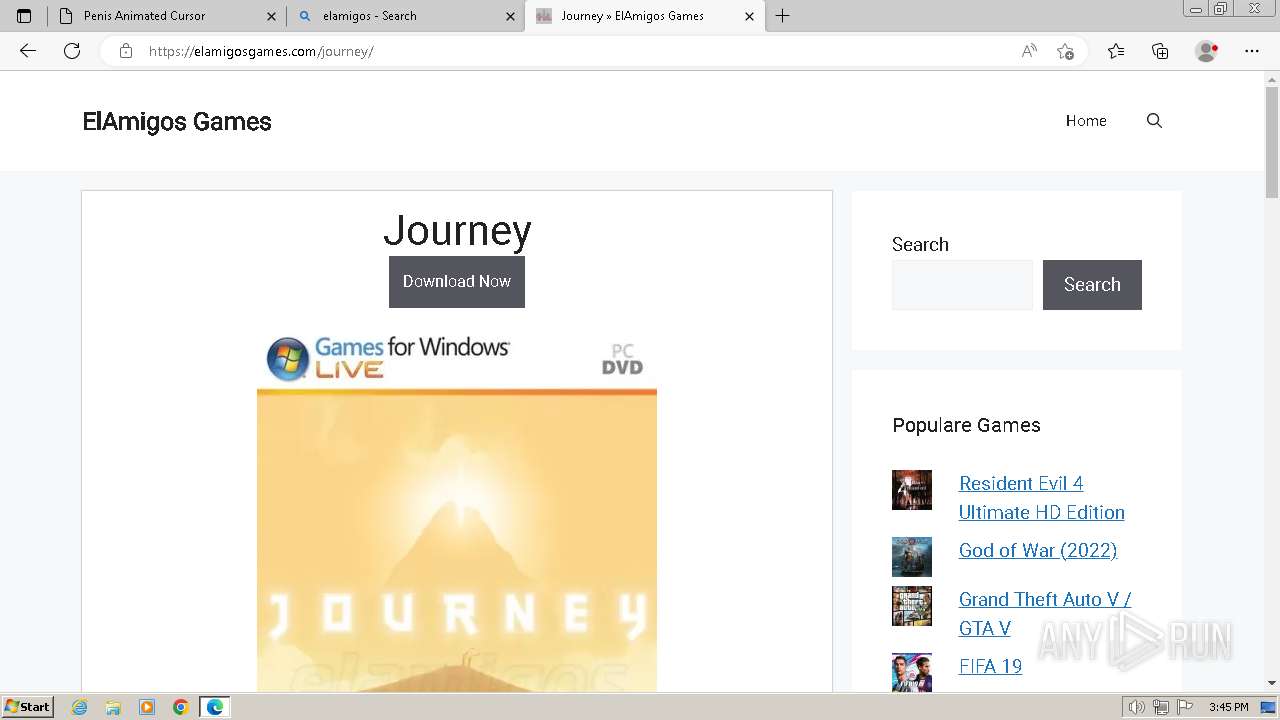
Task: Open Grand Theft Auto V / GTA V link
Action: pos(1045,614)
